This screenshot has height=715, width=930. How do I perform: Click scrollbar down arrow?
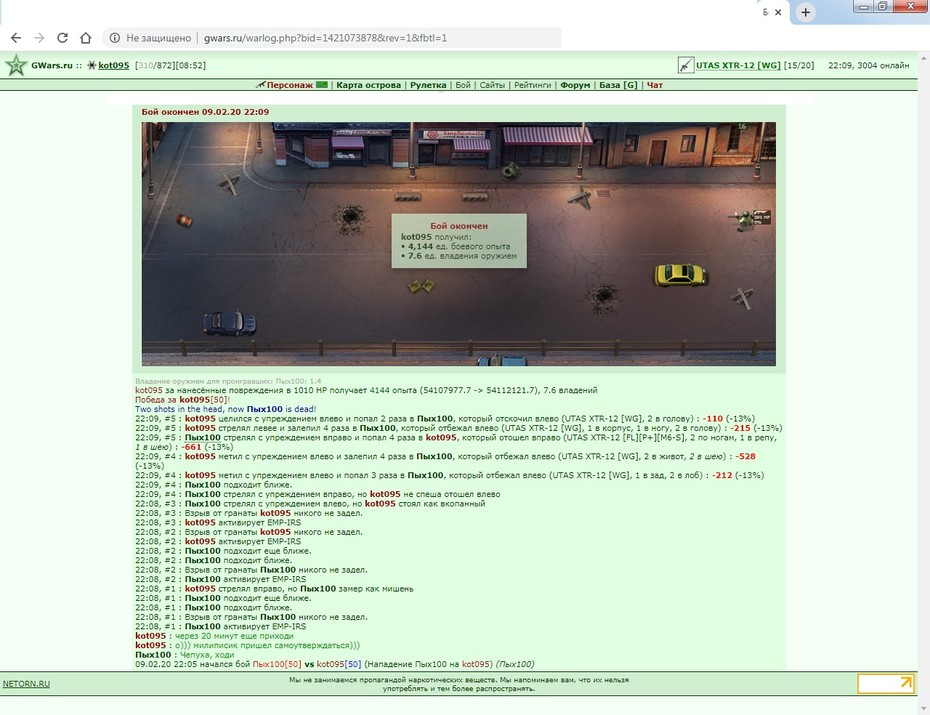[x=923, y=708]
